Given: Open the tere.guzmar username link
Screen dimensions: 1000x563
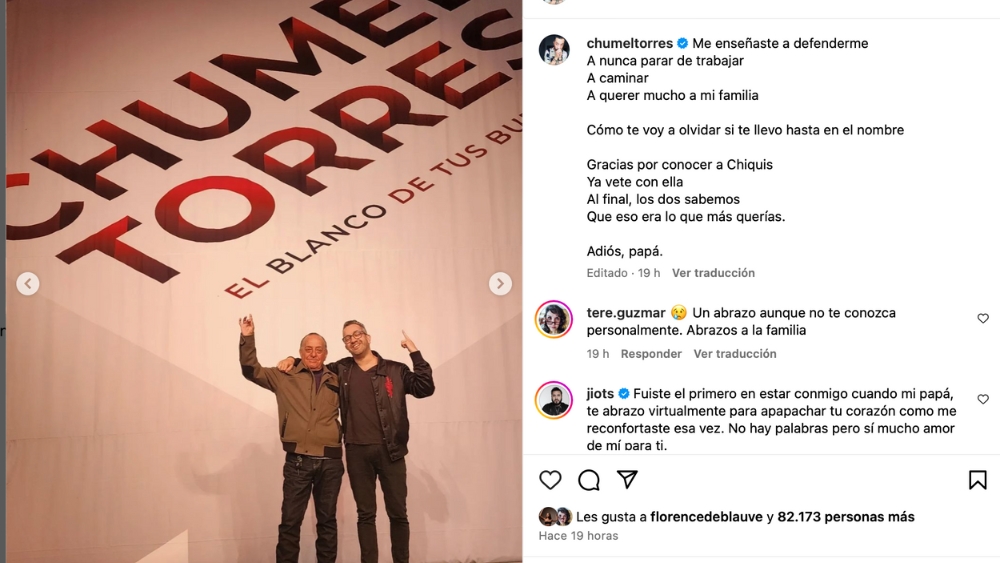Looking at the screenshot, I should click(626, 312).
